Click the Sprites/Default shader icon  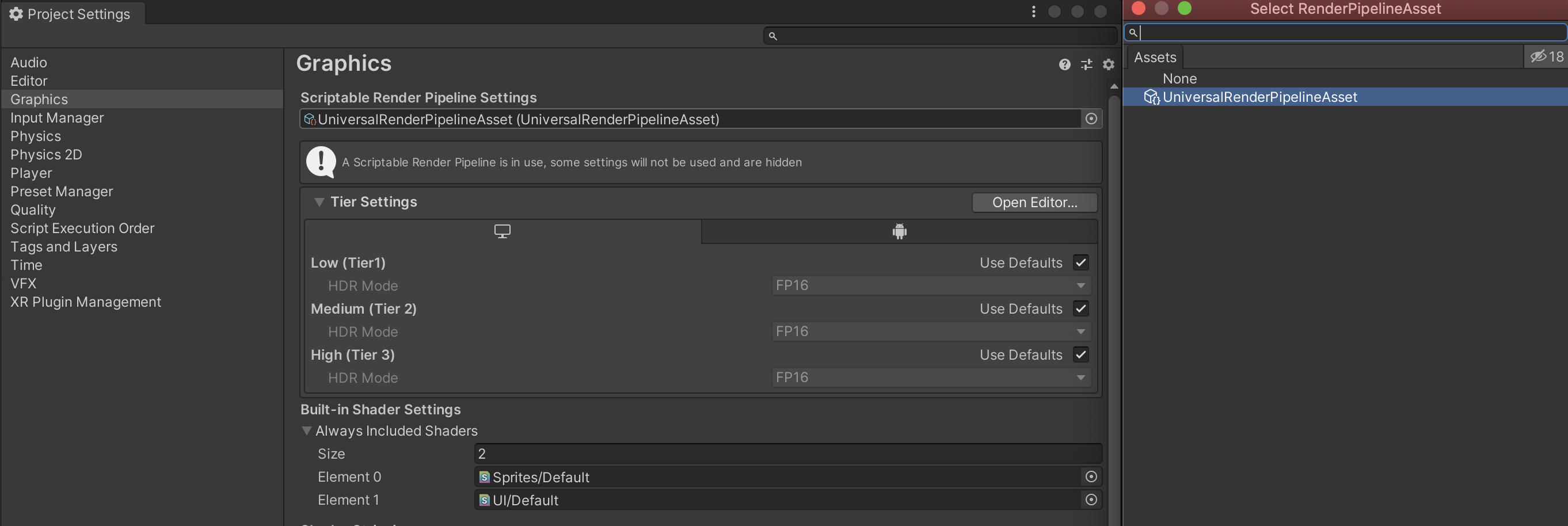[x=485, y=477]
